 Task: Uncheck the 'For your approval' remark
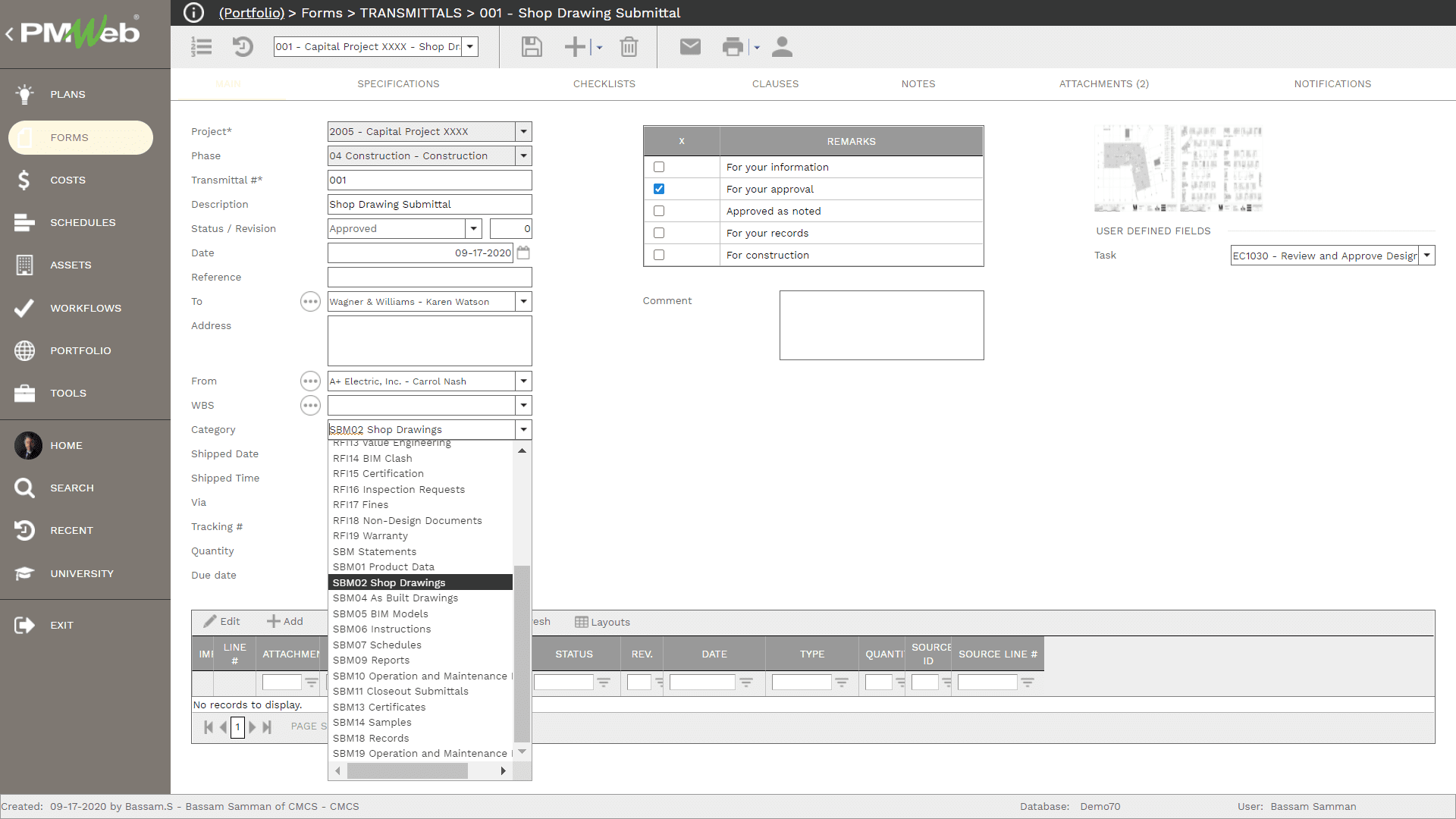pos(659,188)
